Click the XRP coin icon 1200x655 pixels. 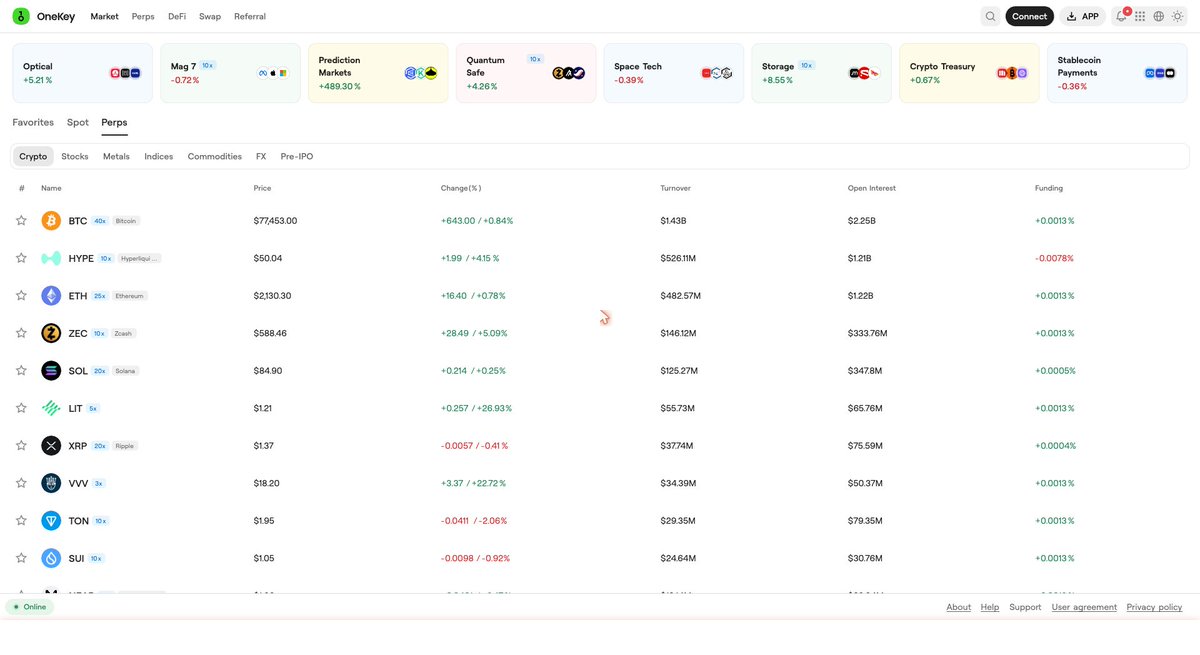51,445
